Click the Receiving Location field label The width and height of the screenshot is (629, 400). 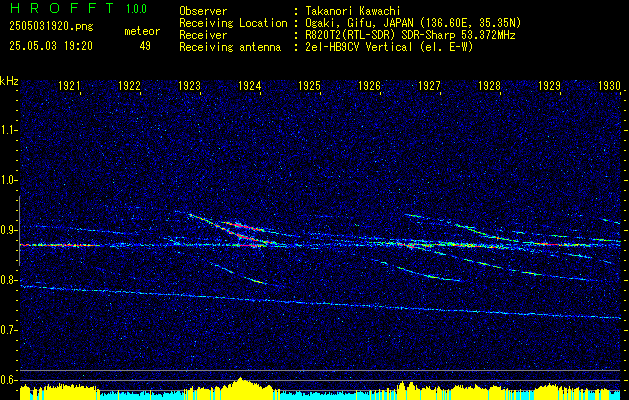click(233, 23)
